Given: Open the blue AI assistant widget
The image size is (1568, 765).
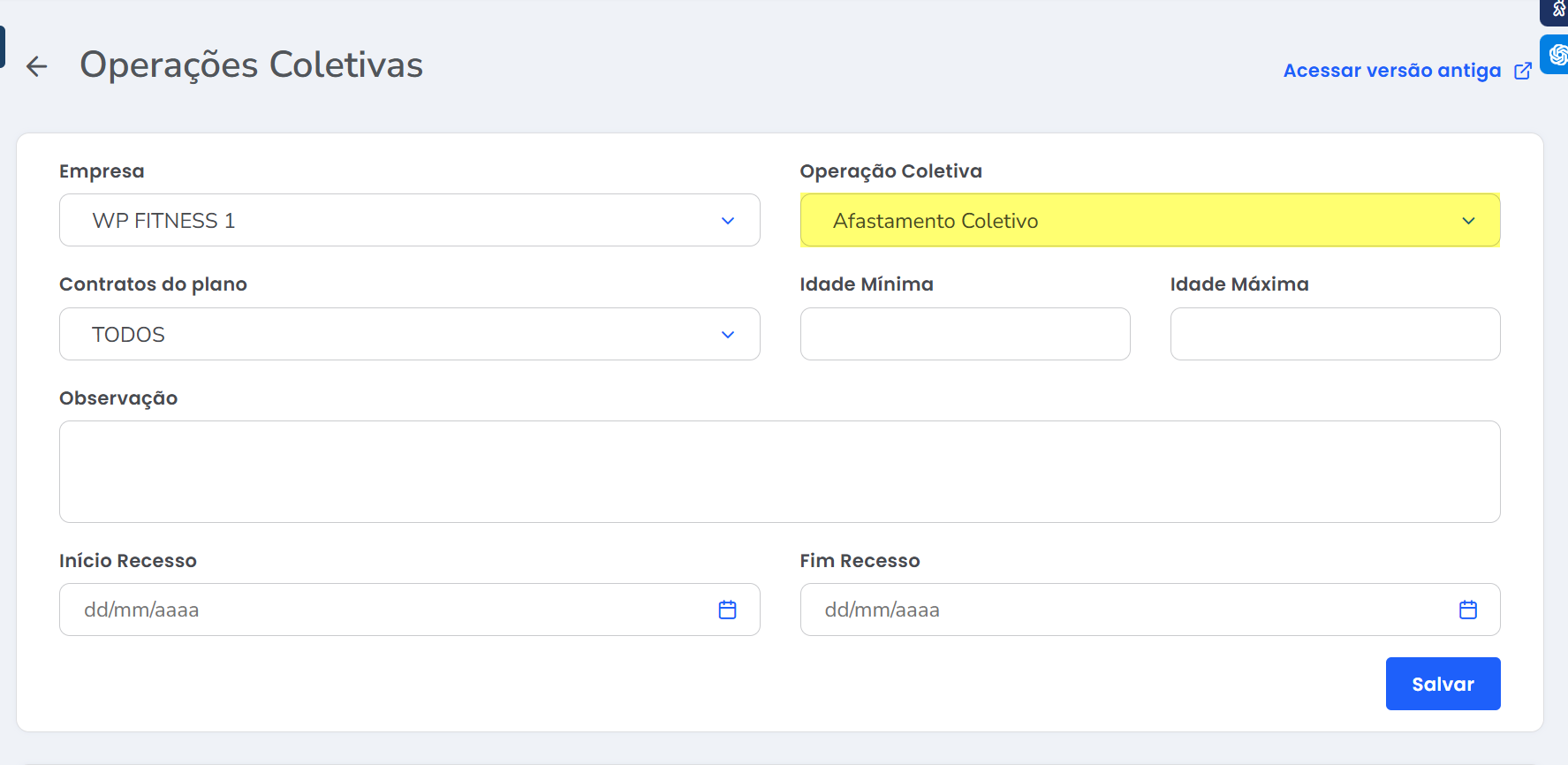Looking at the screenshot, I should 1556,55.
